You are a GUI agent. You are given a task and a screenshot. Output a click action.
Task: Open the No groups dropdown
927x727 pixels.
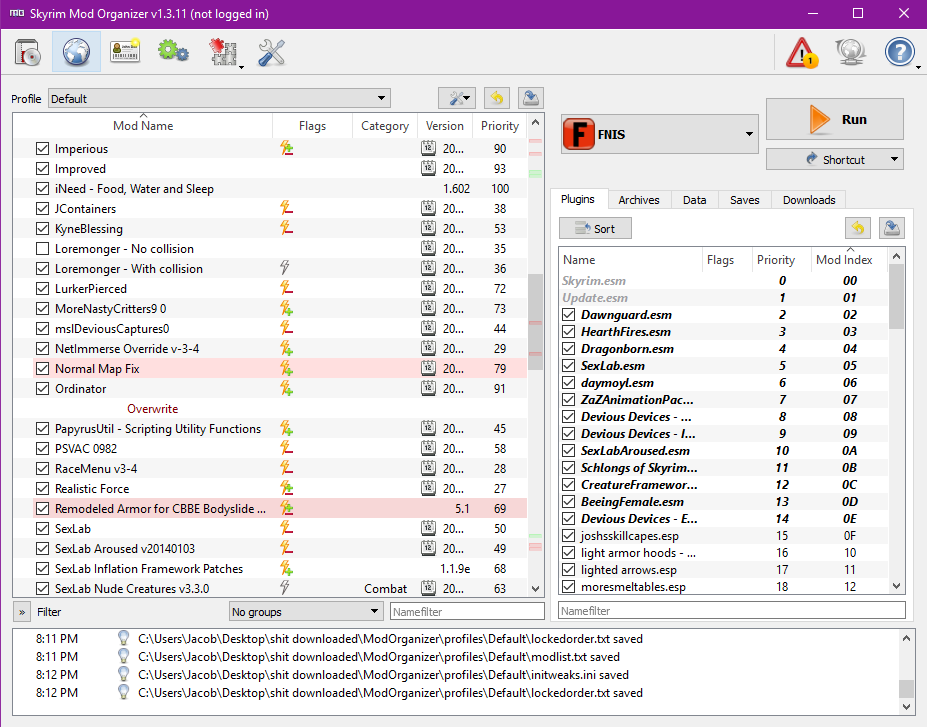305,611
